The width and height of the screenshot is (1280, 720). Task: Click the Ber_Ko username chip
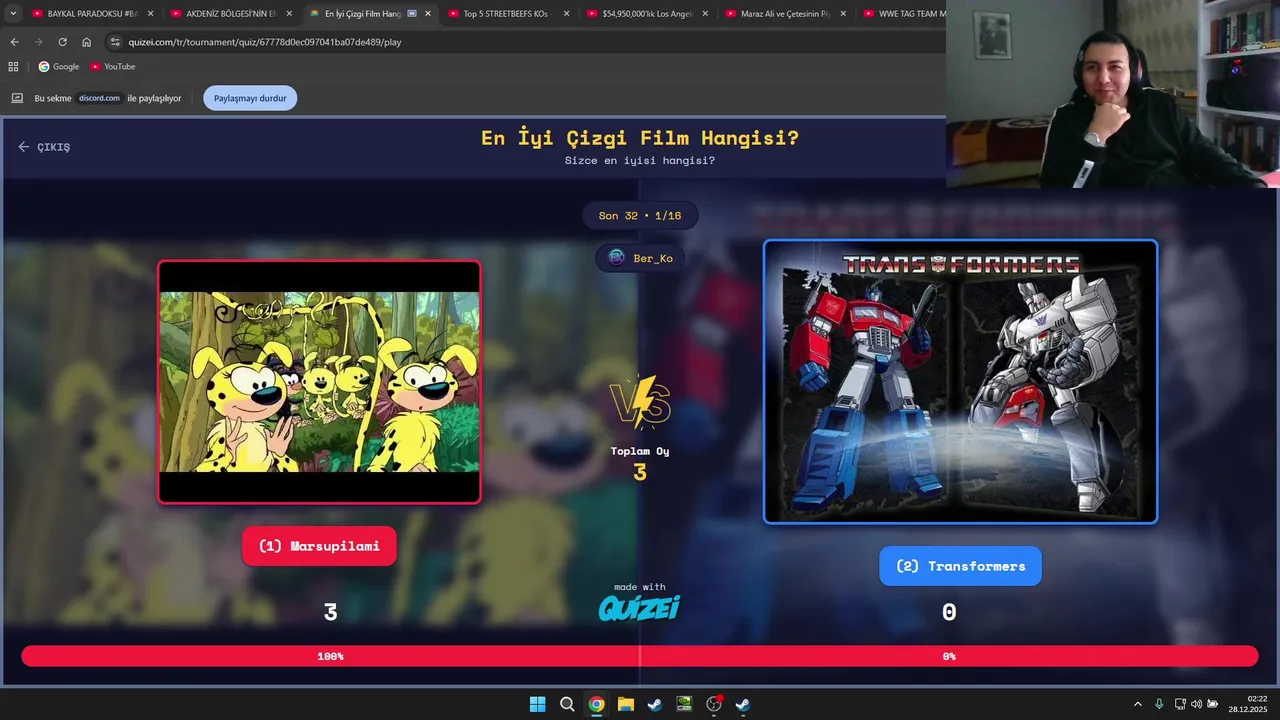[x=640, y=258]
